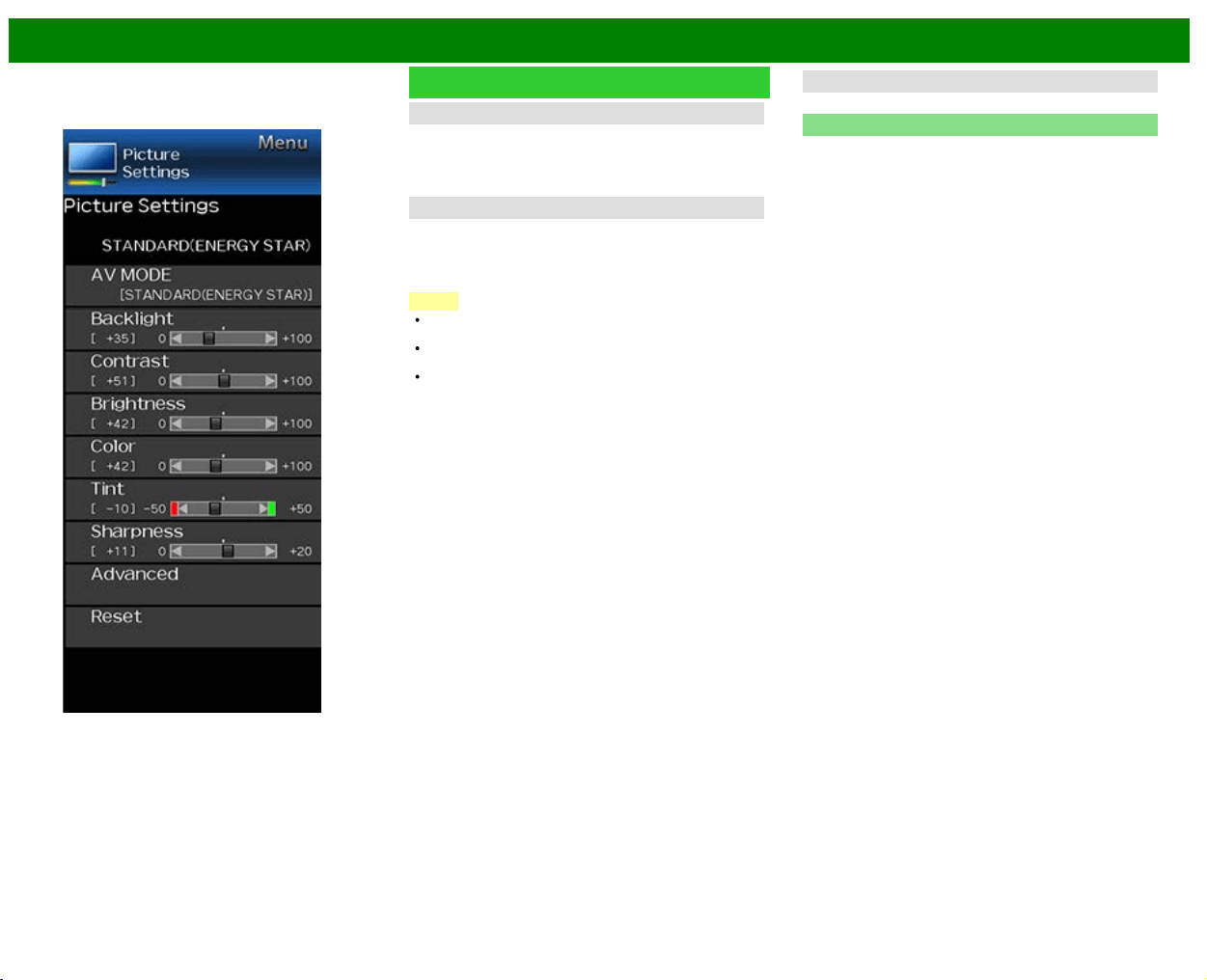Increase Contrast with right arrow
1207x980 pixels.
pyautogui.click(x=271, y=381)
